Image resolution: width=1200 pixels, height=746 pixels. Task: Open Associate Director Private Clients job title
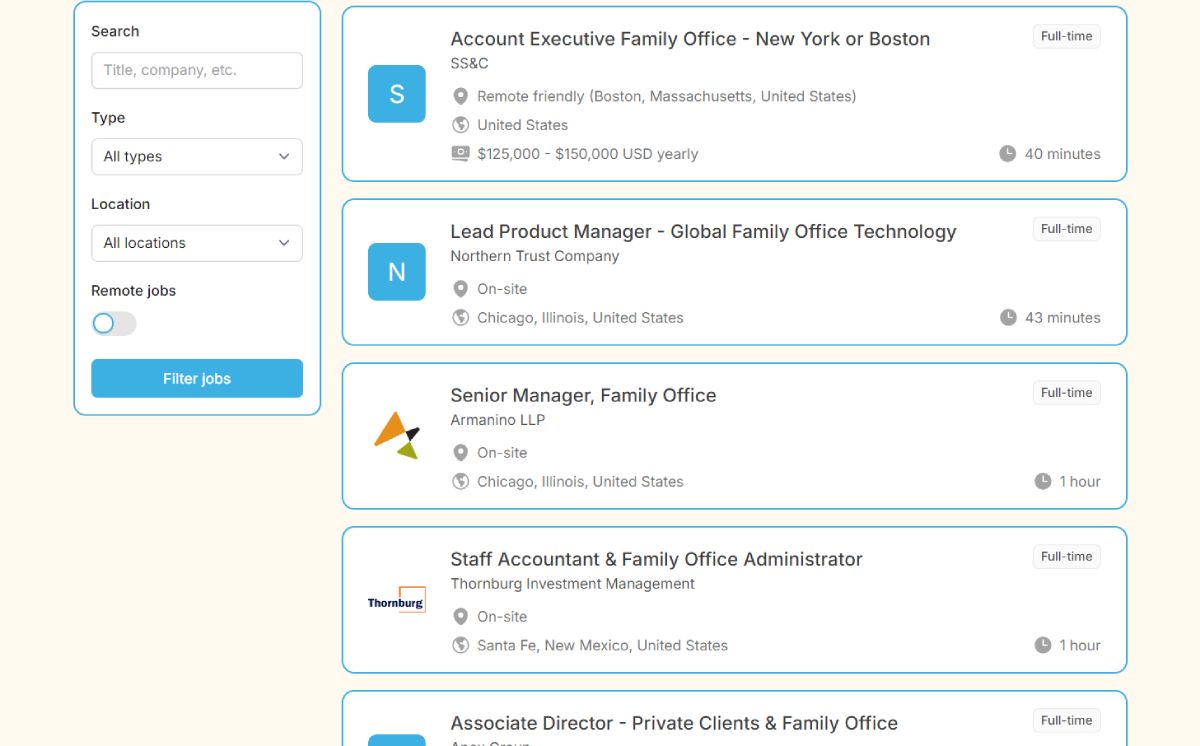(x=674, y=723)
